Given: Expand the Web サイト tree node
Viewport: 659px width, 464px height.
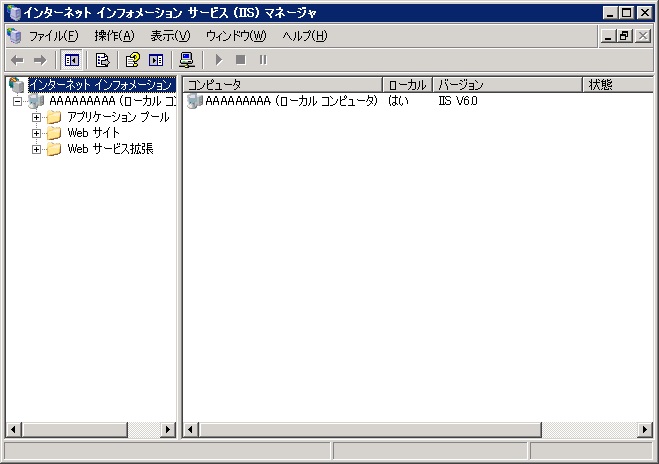Looking at the screenshot, I should pos(37,133).
